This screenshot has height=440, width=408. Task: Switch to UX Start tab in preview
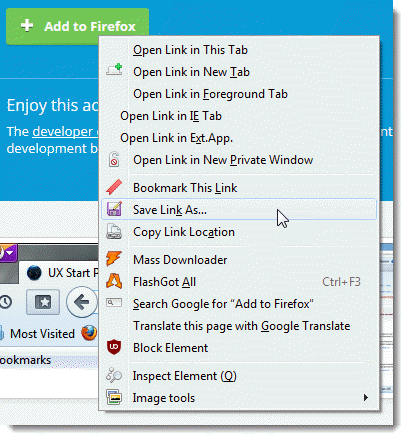[59, 273]
